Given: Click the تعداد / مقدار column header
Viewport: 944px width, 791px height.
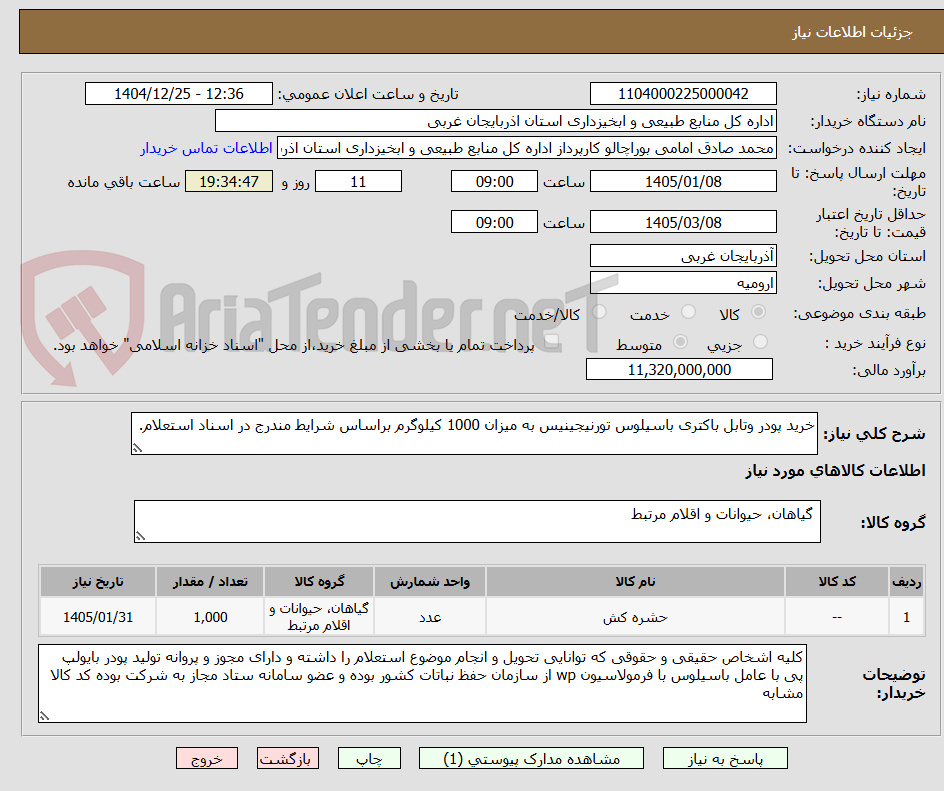Looking at the screenshot, I should click(x=210, y=582).
